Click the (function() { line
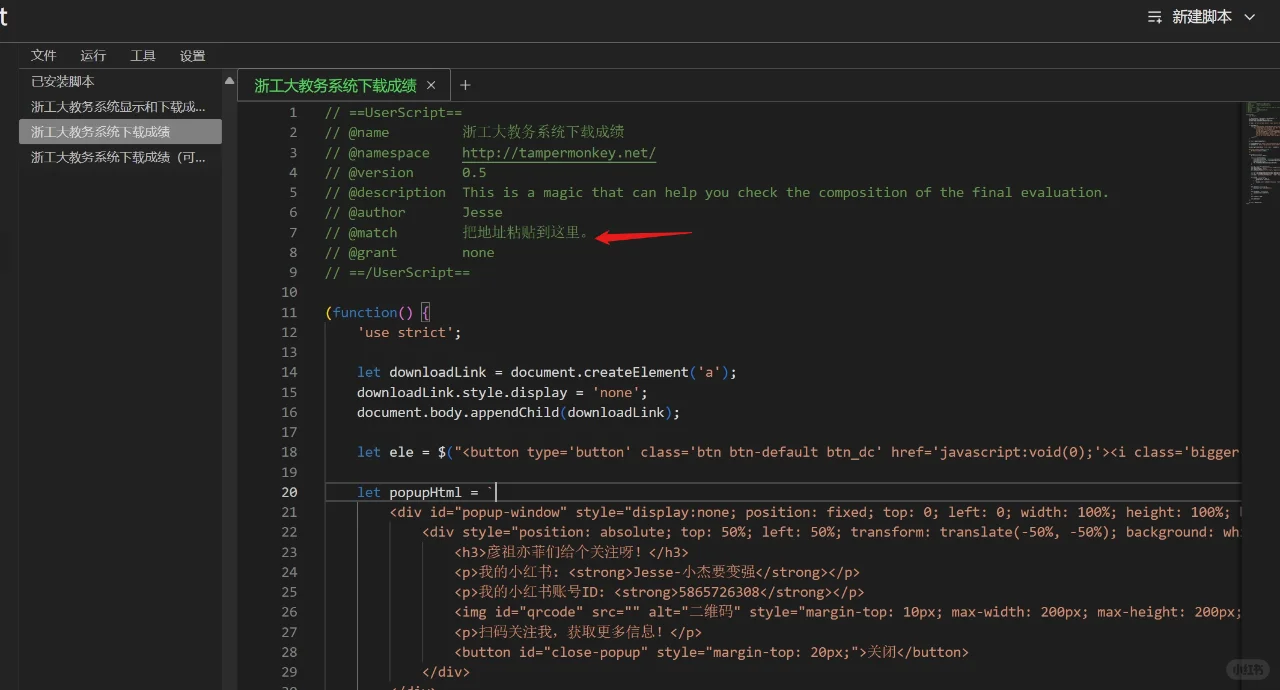1280x690 pixels. coord(377,312)
